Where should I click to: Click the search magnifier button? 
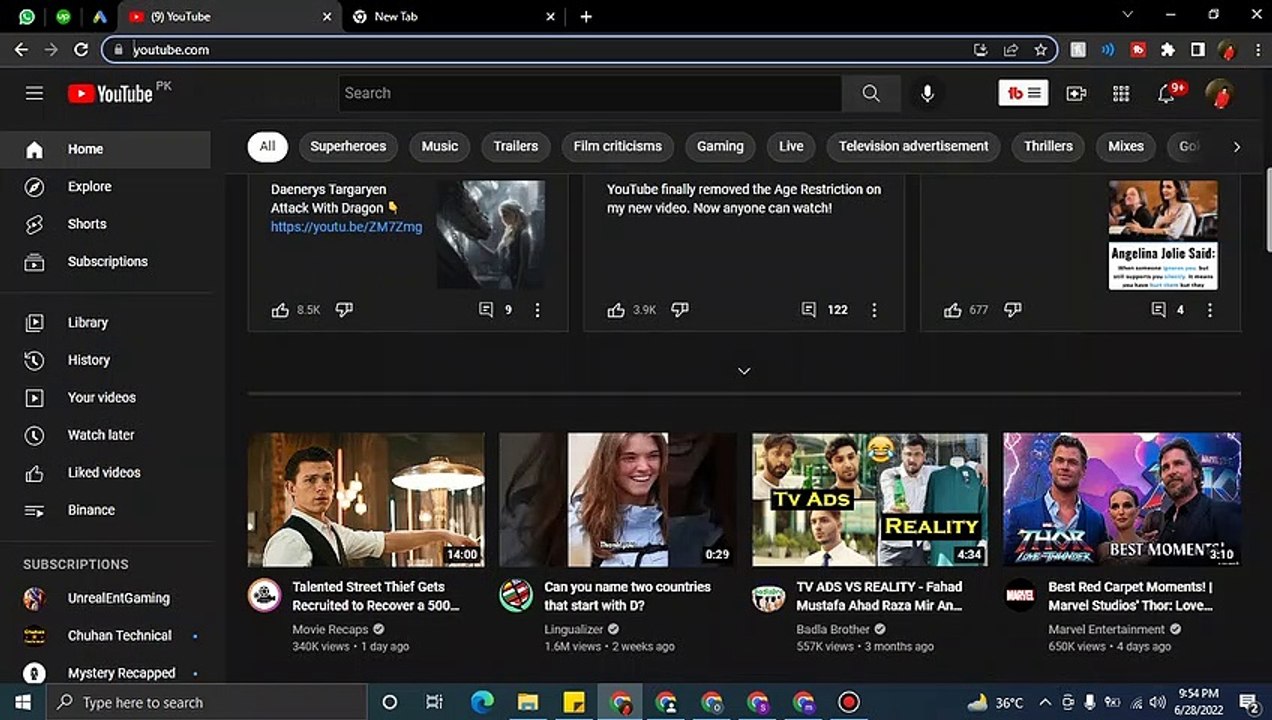[871, 93]
